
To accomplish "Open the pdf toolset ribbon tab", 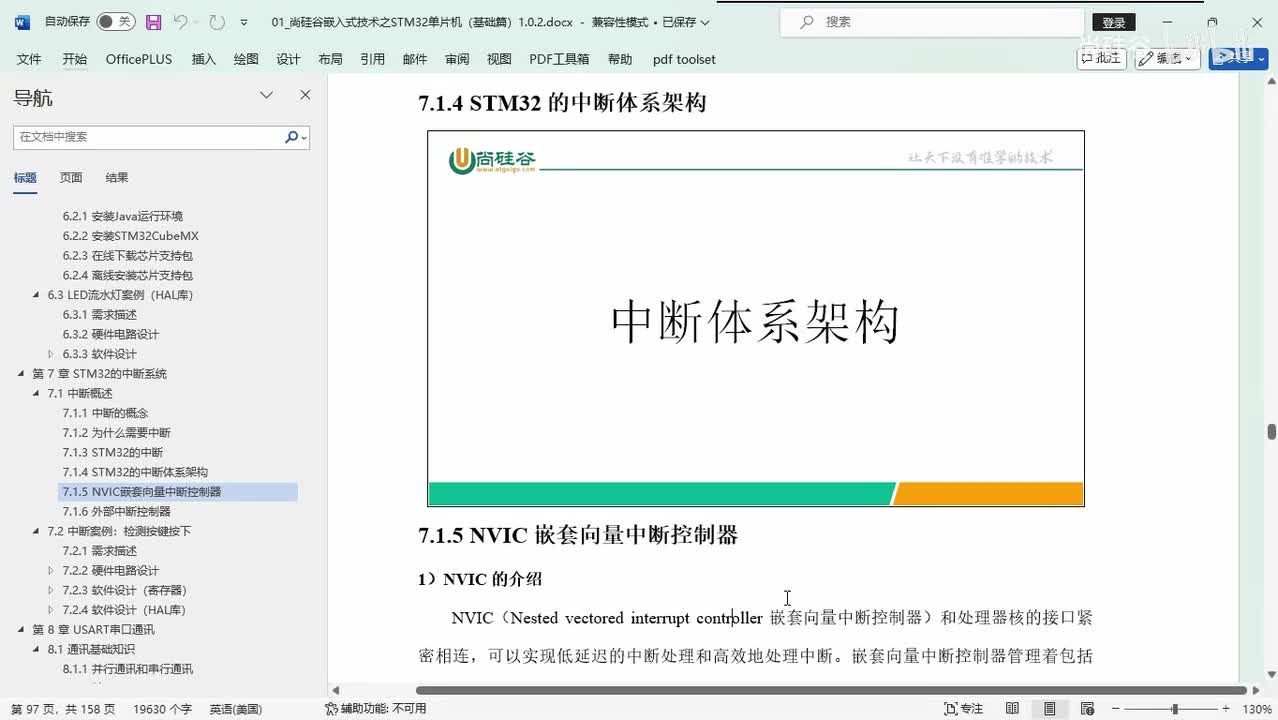I will 684,59.
